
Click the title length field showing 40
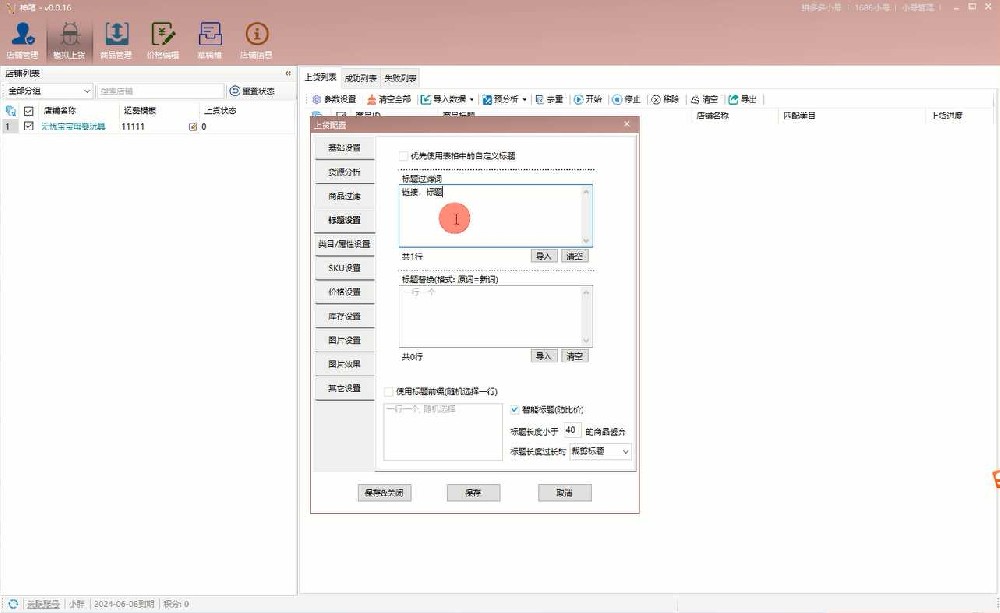572,431
